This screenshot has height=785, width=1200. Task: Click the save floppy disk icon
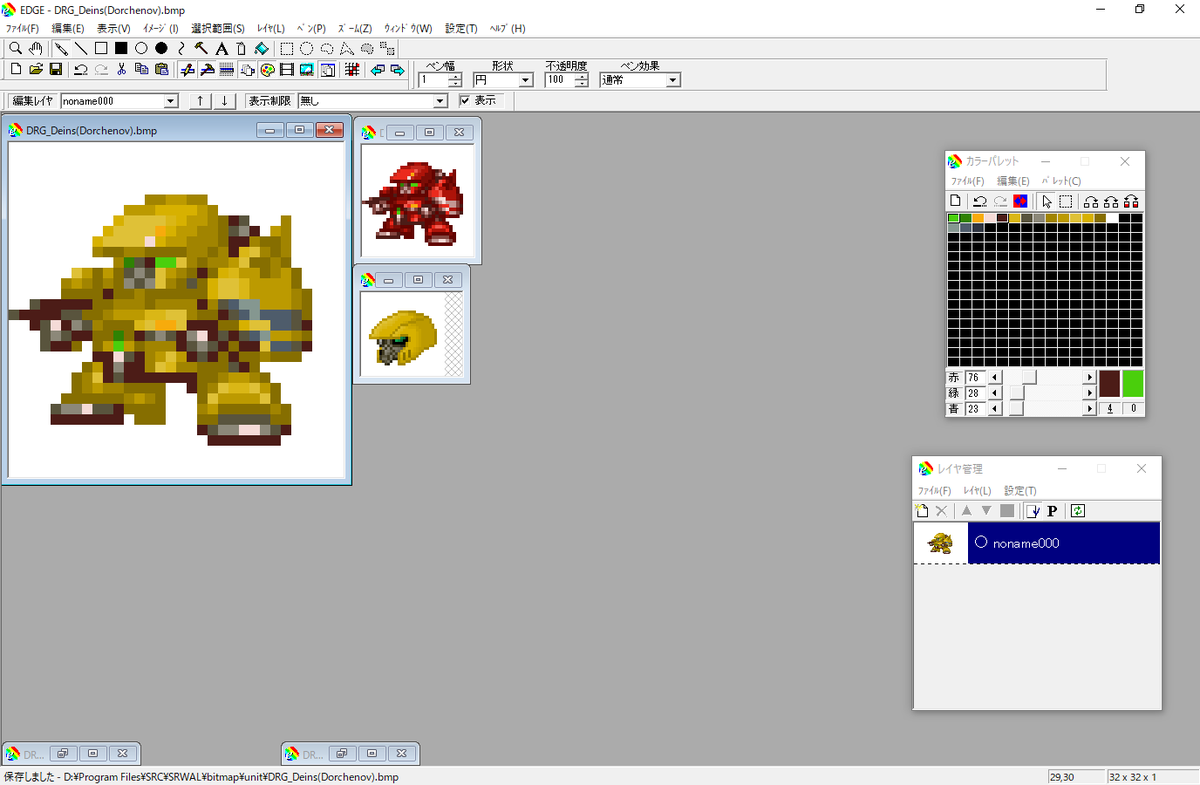point(56,70)
